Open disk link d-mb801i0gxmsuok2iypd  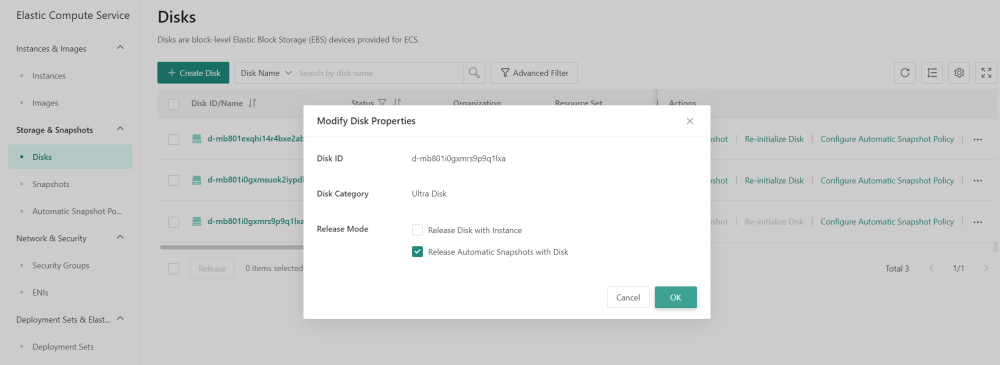tap(256, 181)
